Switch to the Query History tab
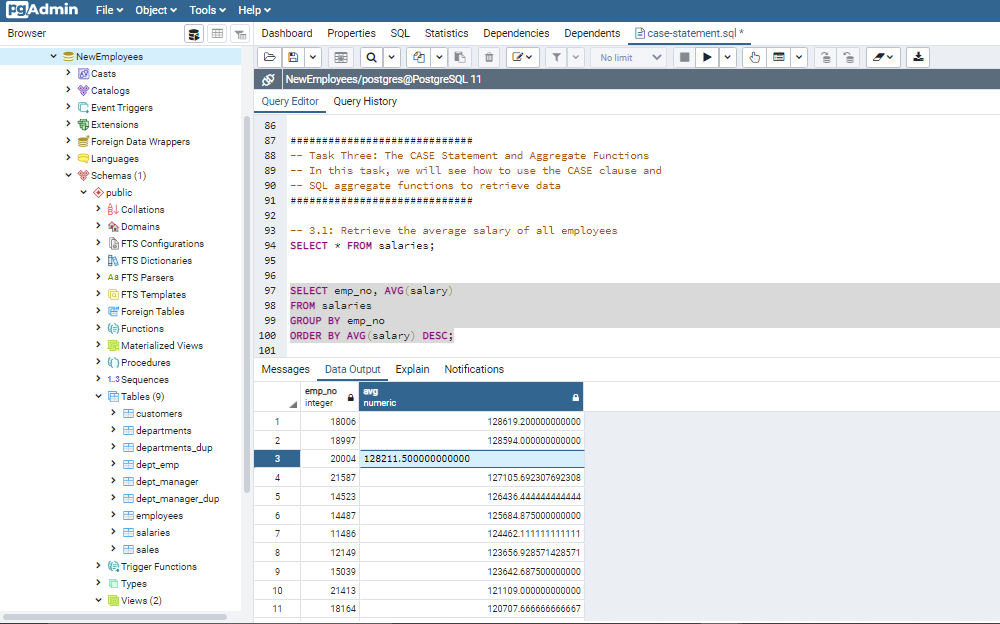This screenshot has height=624, width=1000. coord(365,101)
